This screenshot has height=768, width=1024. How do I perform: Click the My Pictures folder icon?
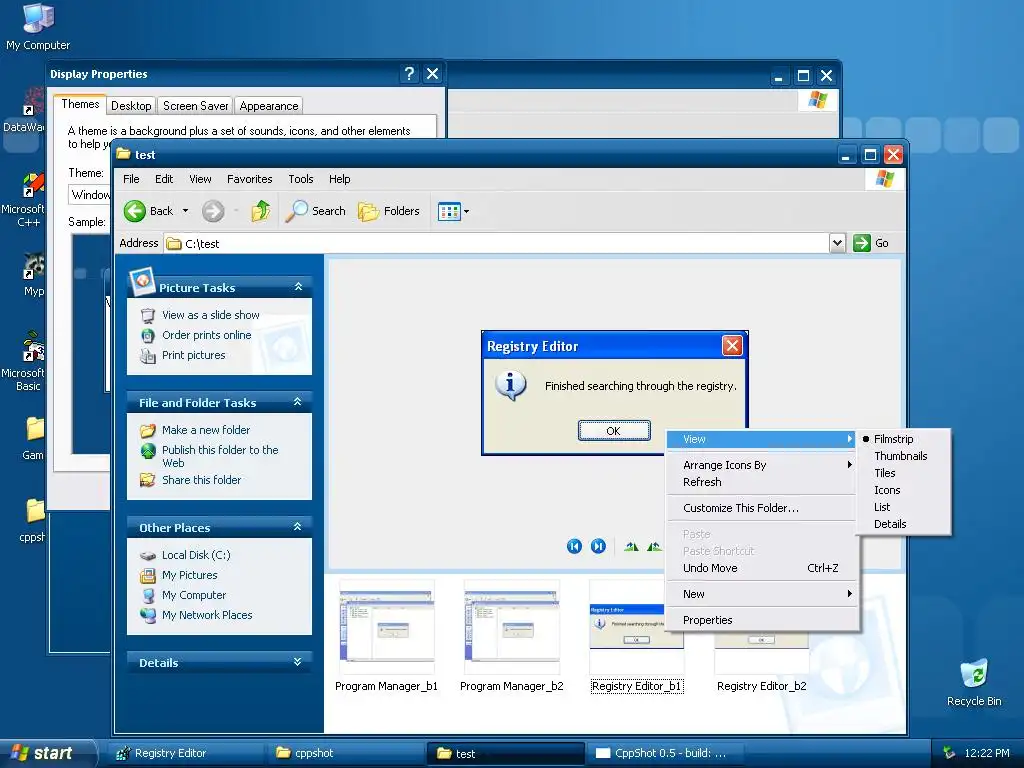pyautogui.click(x=148, y=575)
